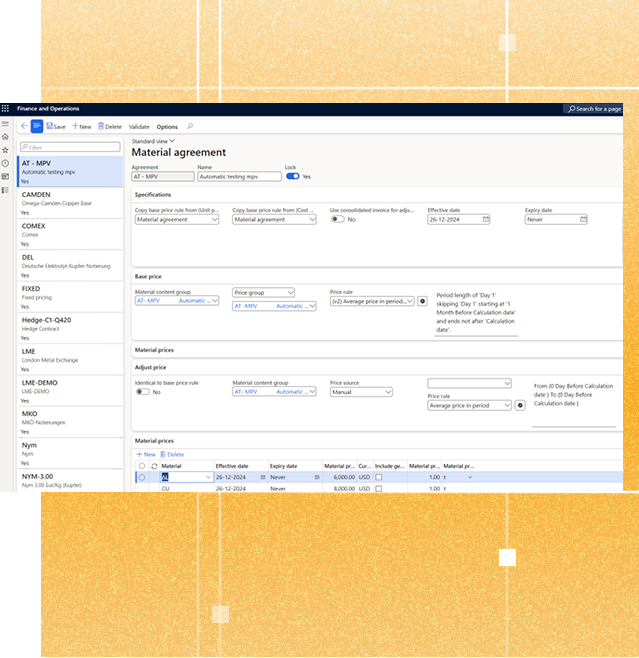Open the Options menu tab
The image size is (639, 658).
tap(167, 127)
